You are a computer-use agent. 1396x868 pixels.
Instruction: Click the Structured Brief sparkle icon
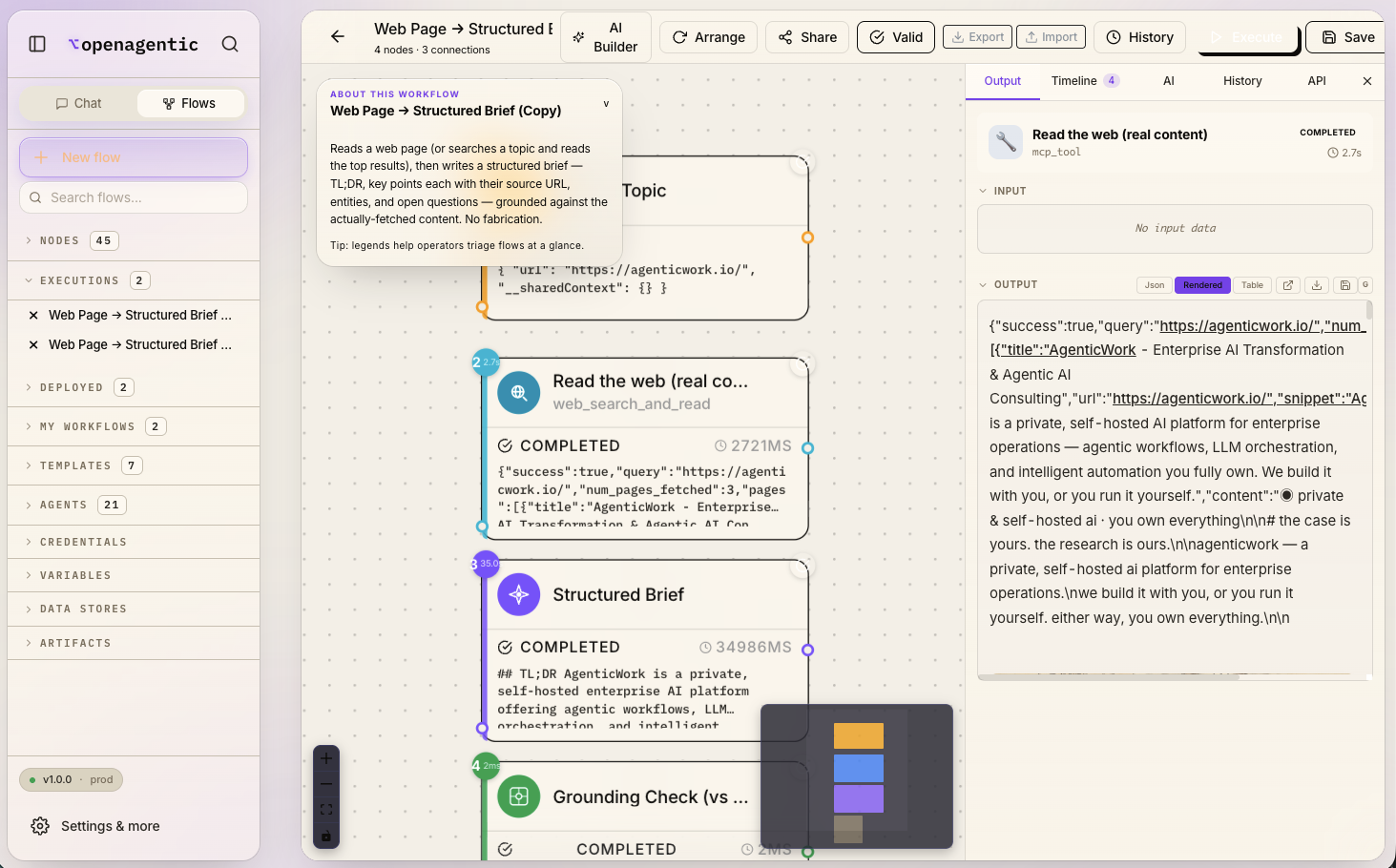(x=519, y=594)
